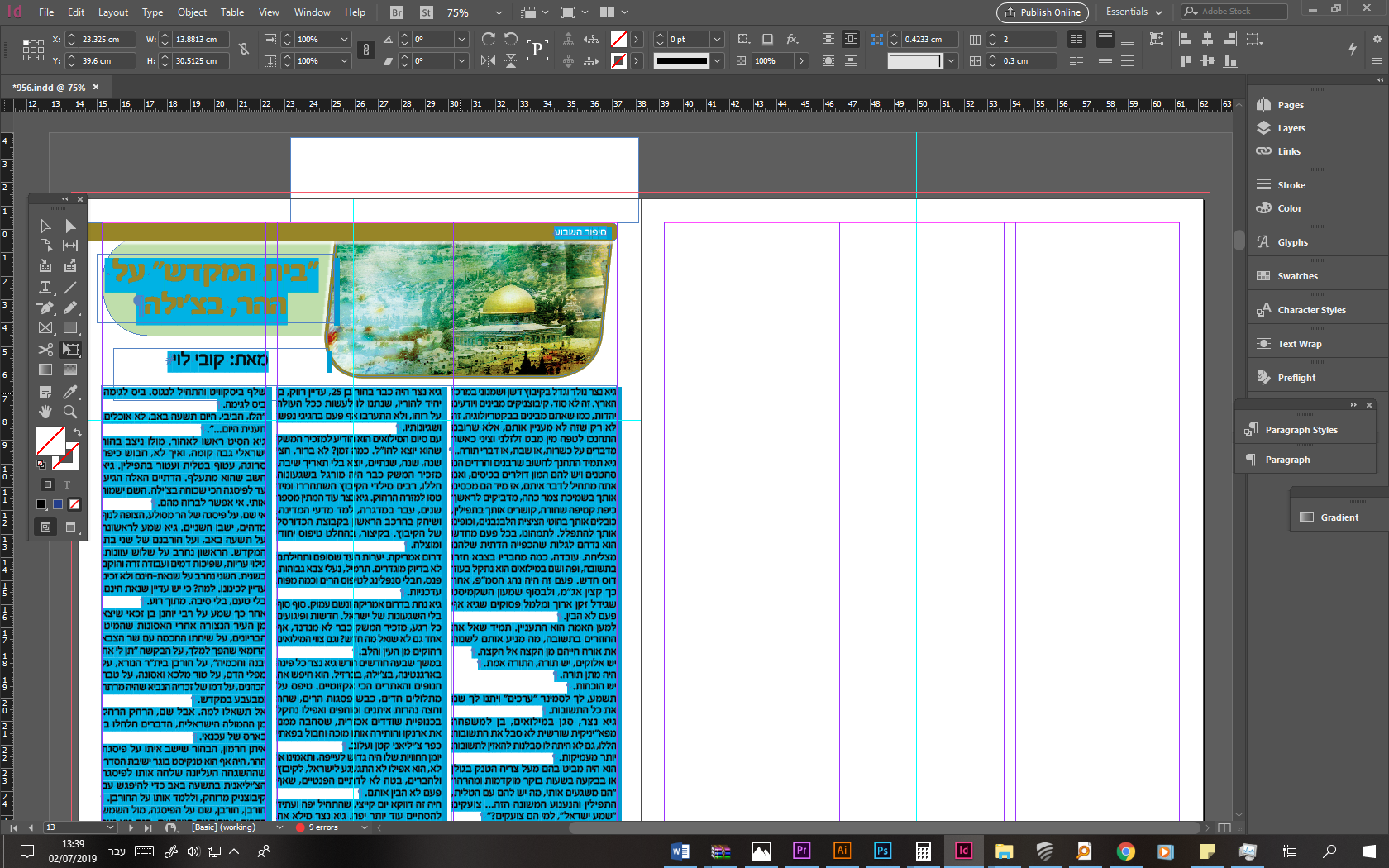Open the Window menu
Image resolution: width=1389 pixels, height=868 pixels.
pos(312,12)
